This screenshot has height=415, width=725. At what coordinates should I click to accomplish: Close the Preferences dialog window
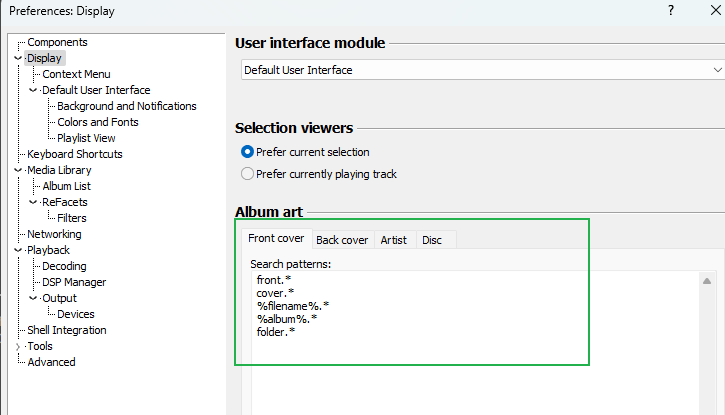tap(715, 10)
